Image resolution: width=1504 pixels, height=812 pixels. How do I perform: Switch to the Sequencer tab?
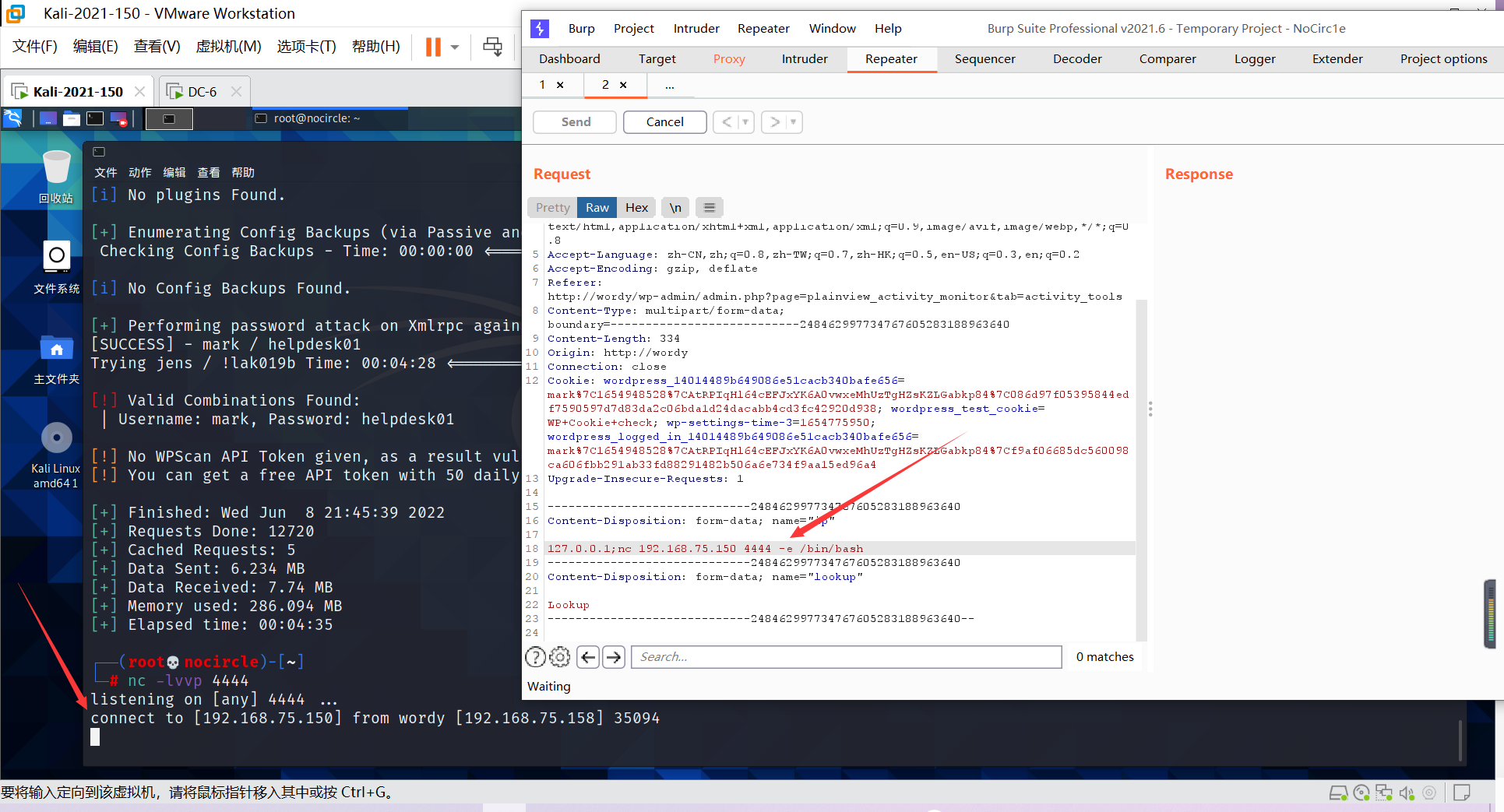(984, 59)
